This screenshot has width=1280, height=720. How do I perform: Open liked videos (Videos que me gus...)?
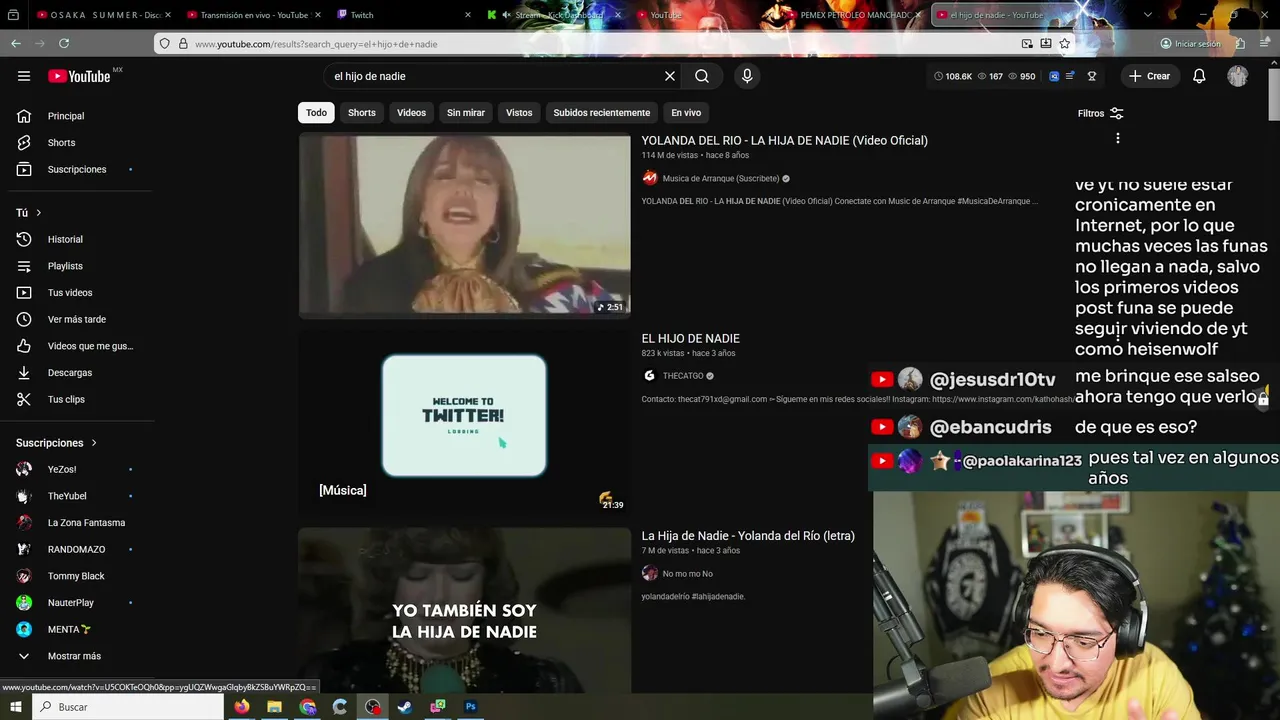[x=76, y=346]
